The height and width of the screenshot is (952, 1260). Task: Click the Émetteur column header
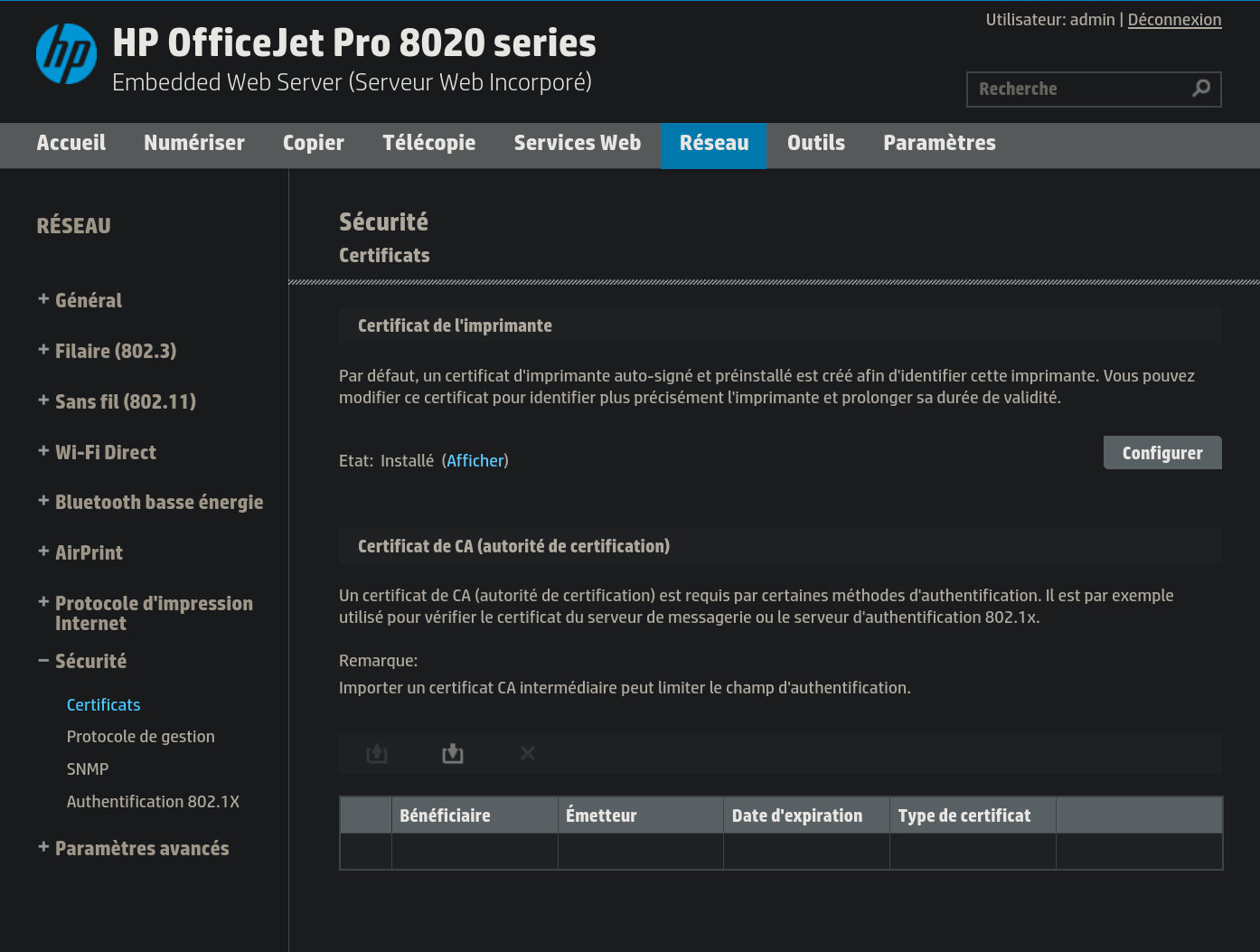pos(641,815)
